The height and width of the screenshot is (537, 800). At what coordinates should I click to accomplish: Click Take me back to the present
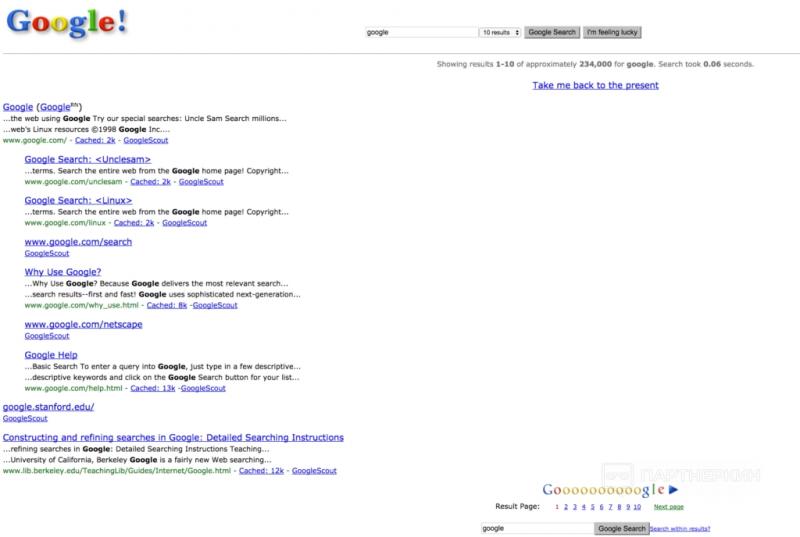pos(595,85)
